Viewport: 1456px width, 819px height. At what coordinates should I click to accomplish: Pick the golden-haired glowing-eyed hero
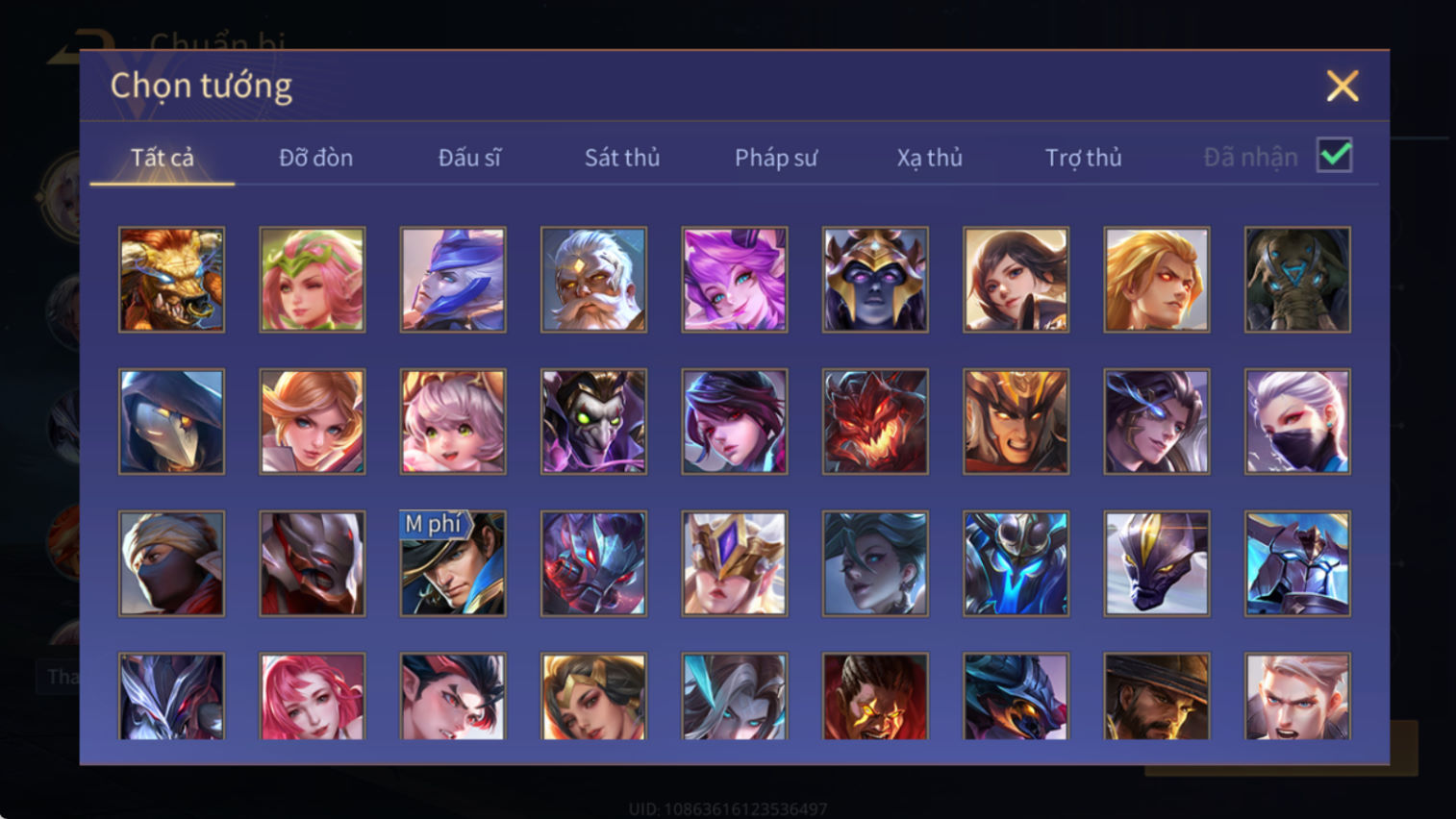[x=1157, y=280]
